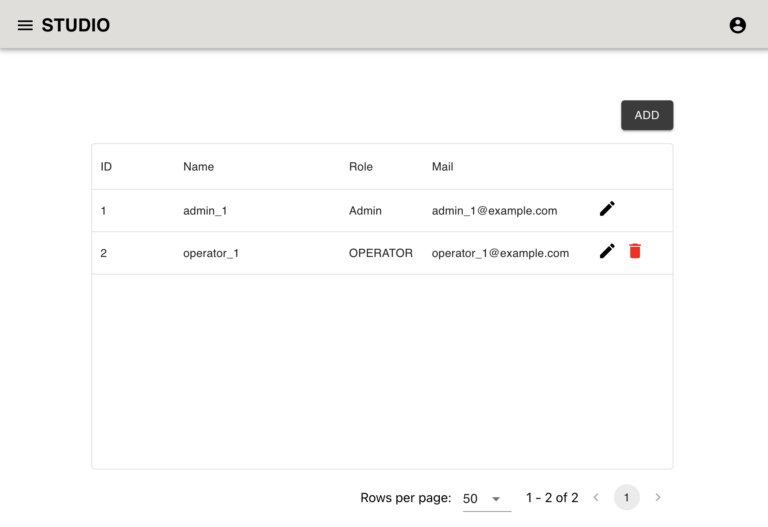Click the STUDIO title
Screen dimensions: 768x527
pos(75,25)
